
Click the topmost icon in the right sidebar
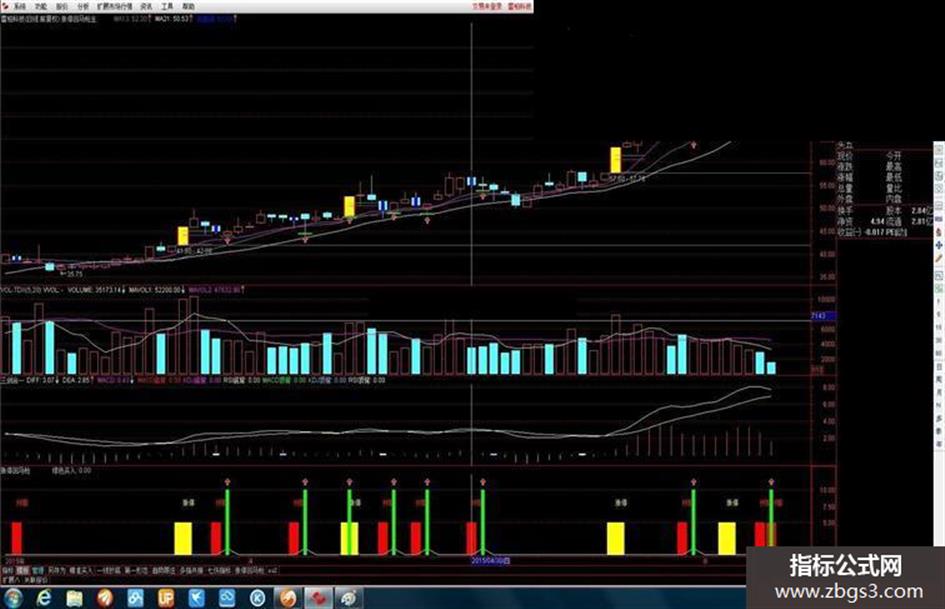pyautogui.click(x=939, y=148)
